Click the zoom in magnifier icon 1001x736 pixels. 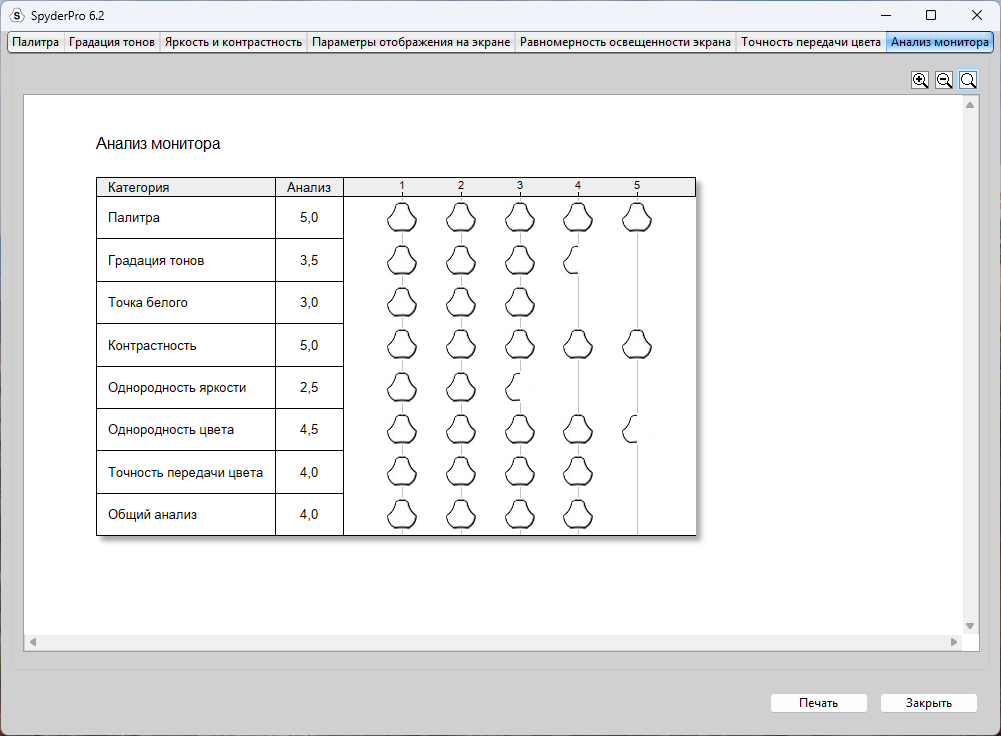[x=920, y=80]
